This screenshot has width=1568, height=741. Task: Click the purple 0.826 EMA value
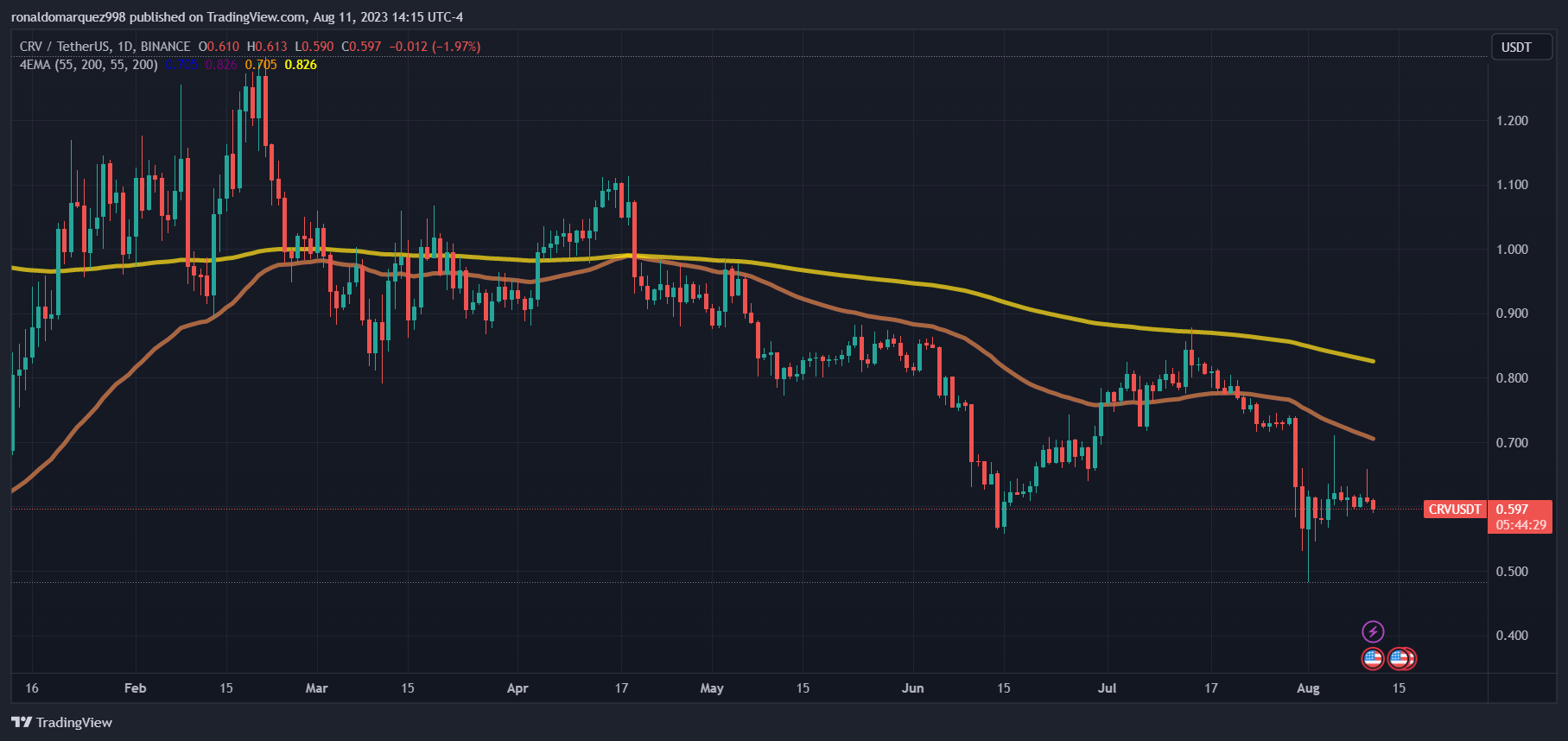click(221, 65)
